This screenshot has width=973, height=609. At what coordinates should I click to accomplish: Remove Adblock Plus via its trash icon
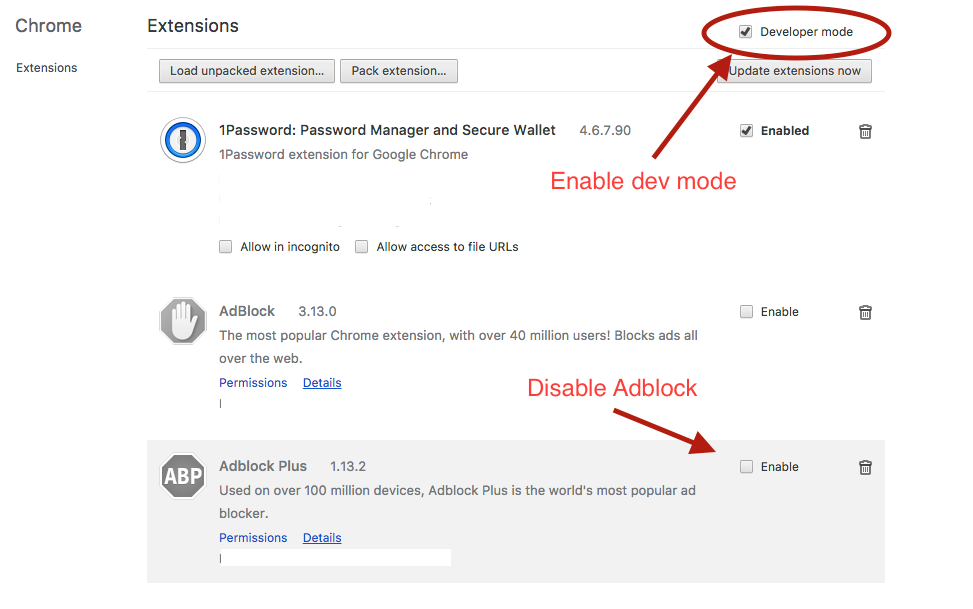(865, 466)
